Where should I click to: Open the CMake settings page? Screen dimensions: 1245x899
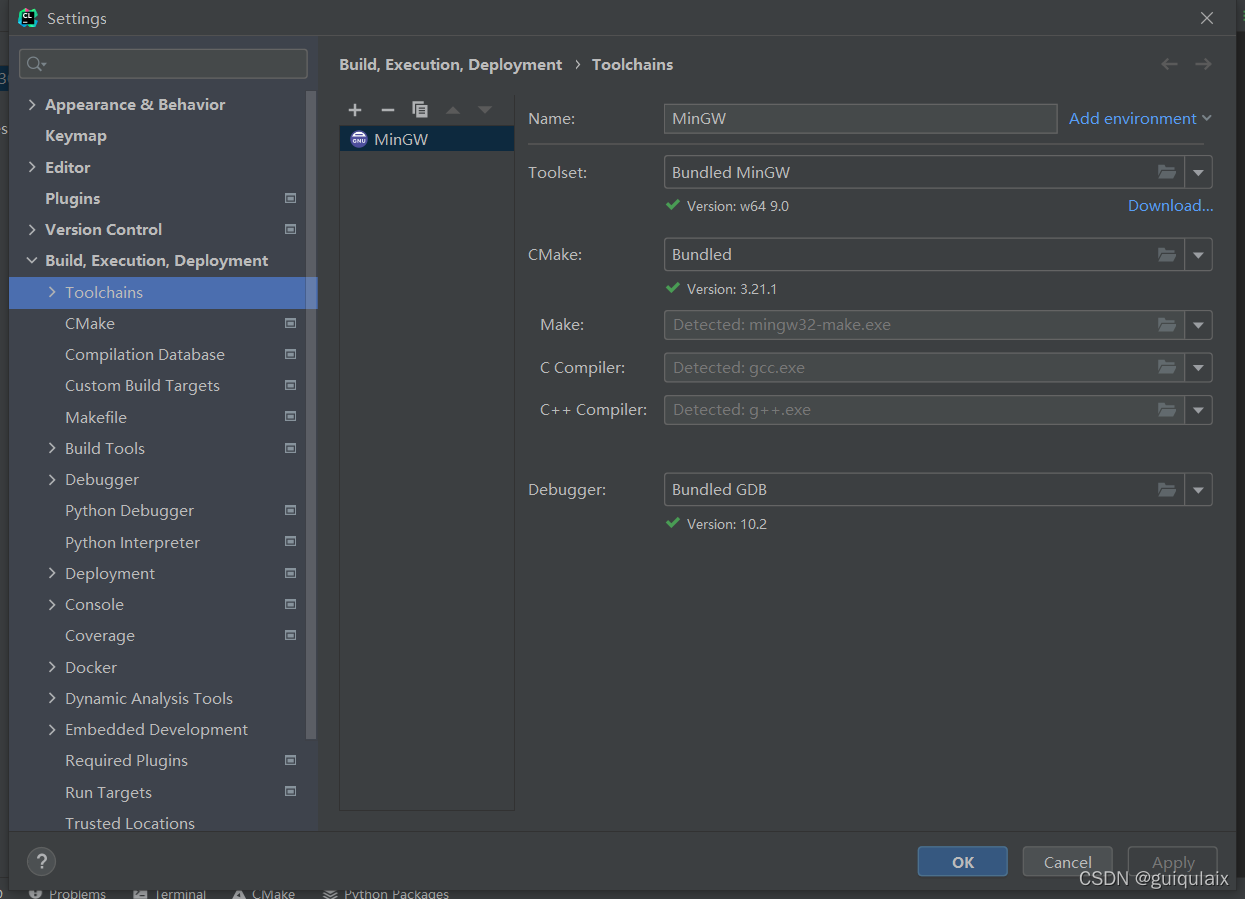tap(90, 323)
